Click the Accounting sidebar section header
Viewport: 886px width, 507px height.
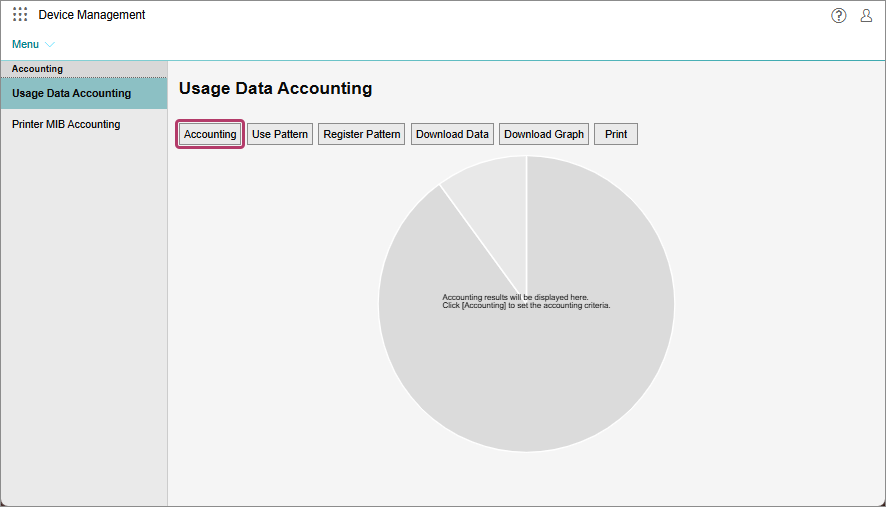pyautogui.click(x=37, y=69)
